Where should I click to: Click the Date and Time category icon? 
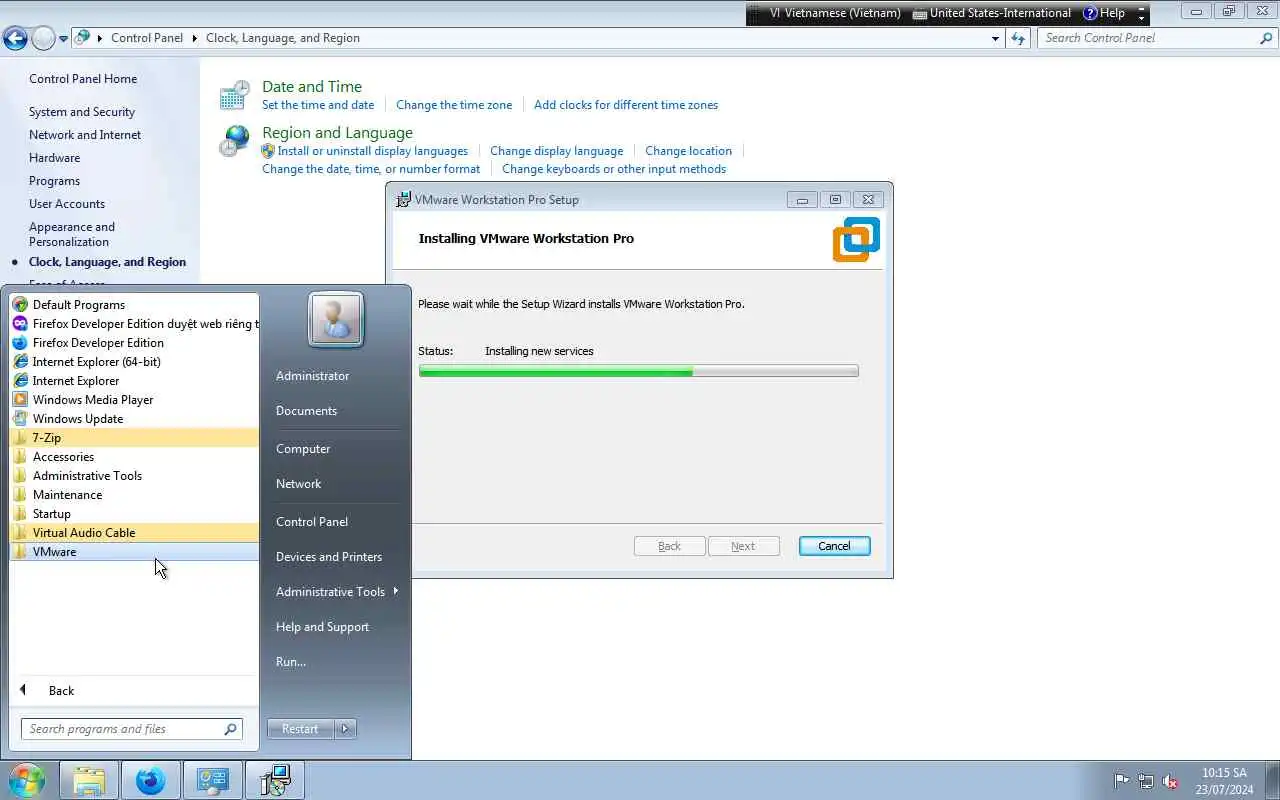235,95
